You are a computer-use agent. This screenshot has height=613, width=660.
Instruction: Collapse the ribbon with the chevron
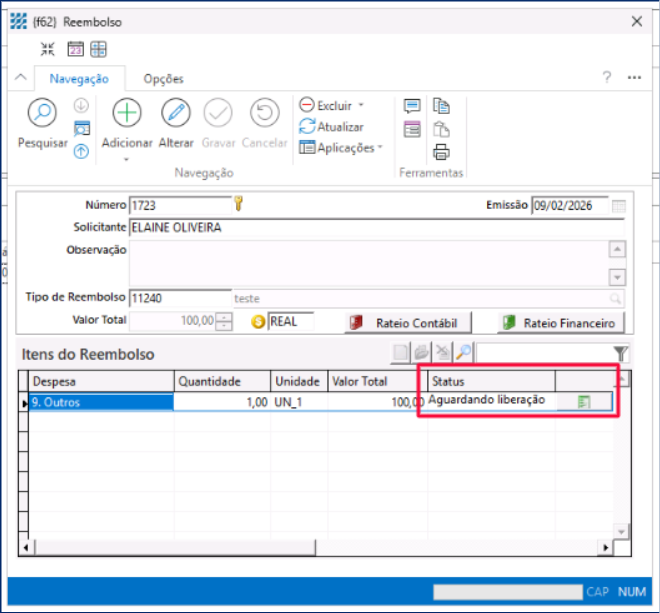coord(20,78)
